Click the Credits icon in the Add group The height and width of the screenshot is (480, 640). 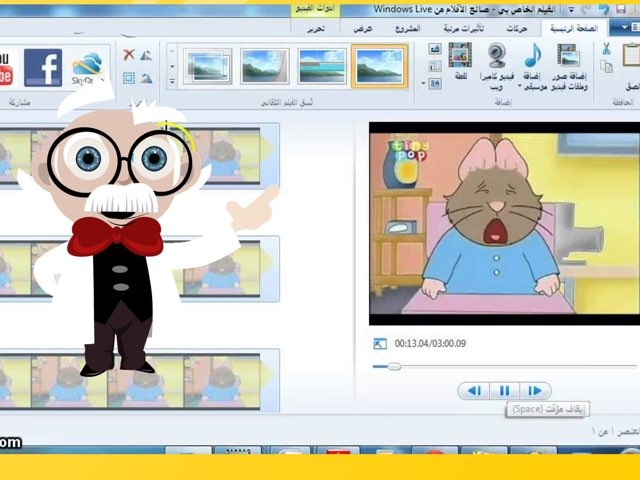[435, 84]
